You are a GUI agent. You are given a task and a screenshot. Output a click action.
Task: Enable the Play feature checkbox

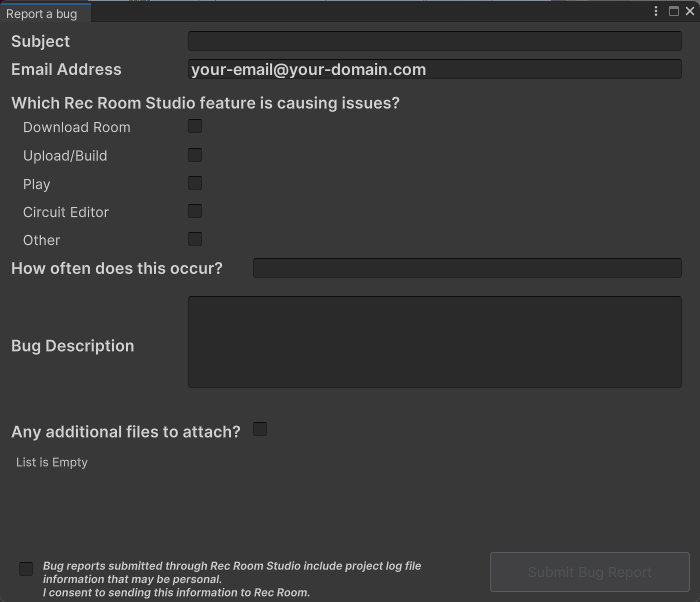195,183
